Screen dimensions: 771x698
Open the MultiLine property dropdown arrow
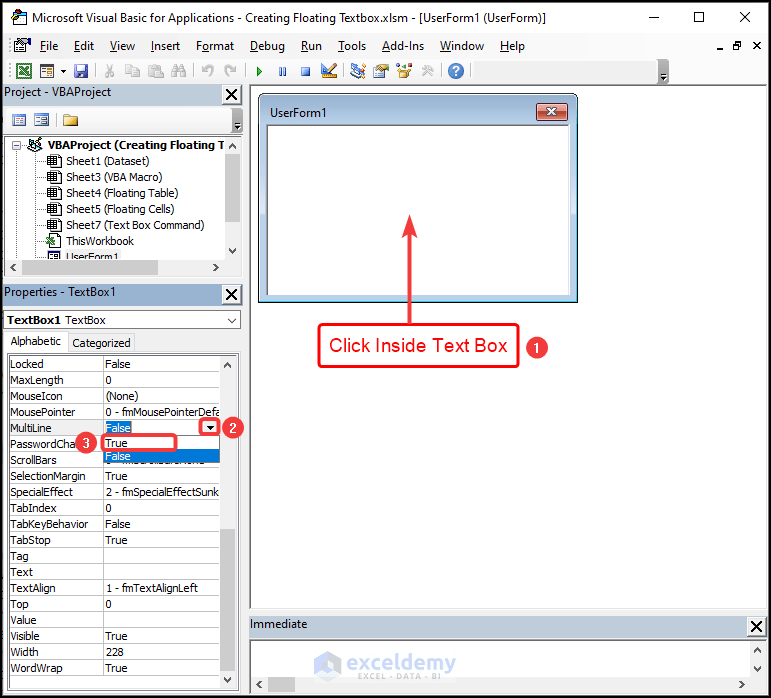210,428
